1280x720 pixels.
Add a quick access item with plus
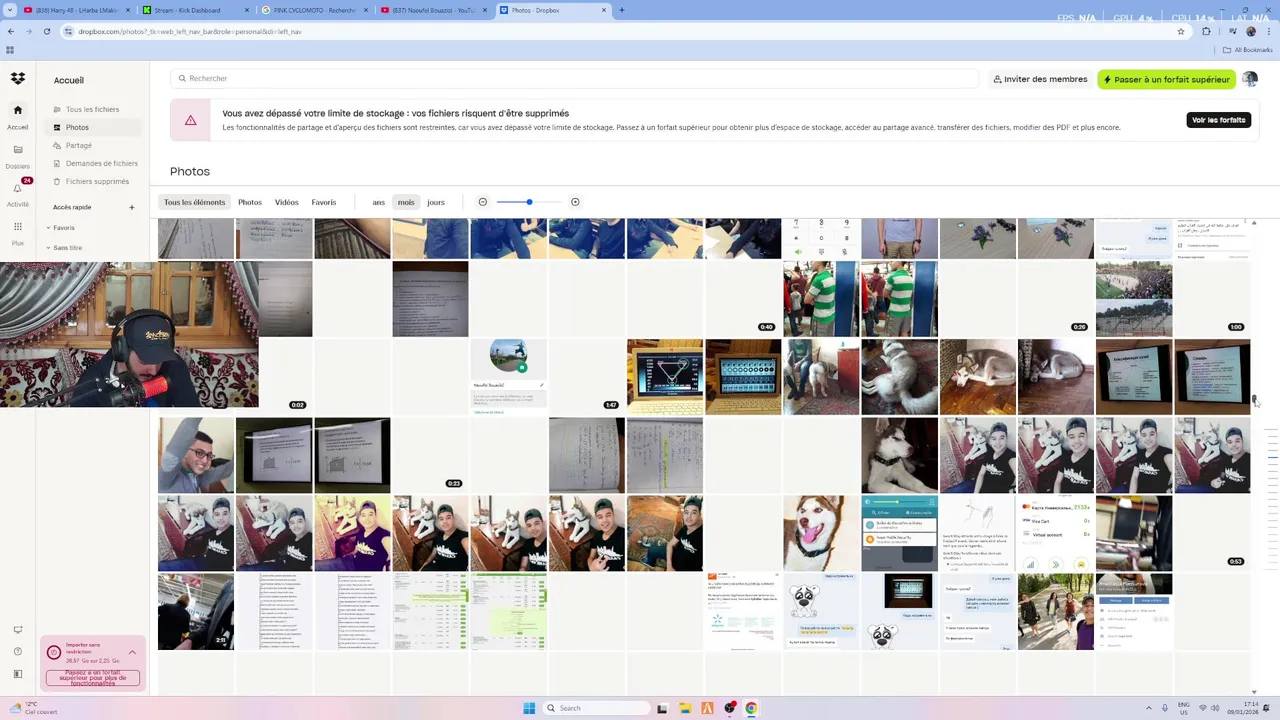pos(131,207)
